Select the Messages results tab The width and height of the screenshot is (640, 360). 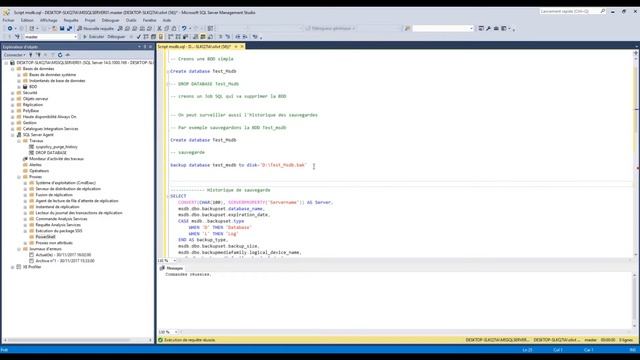pyautogui.click(x=171, y=268)
